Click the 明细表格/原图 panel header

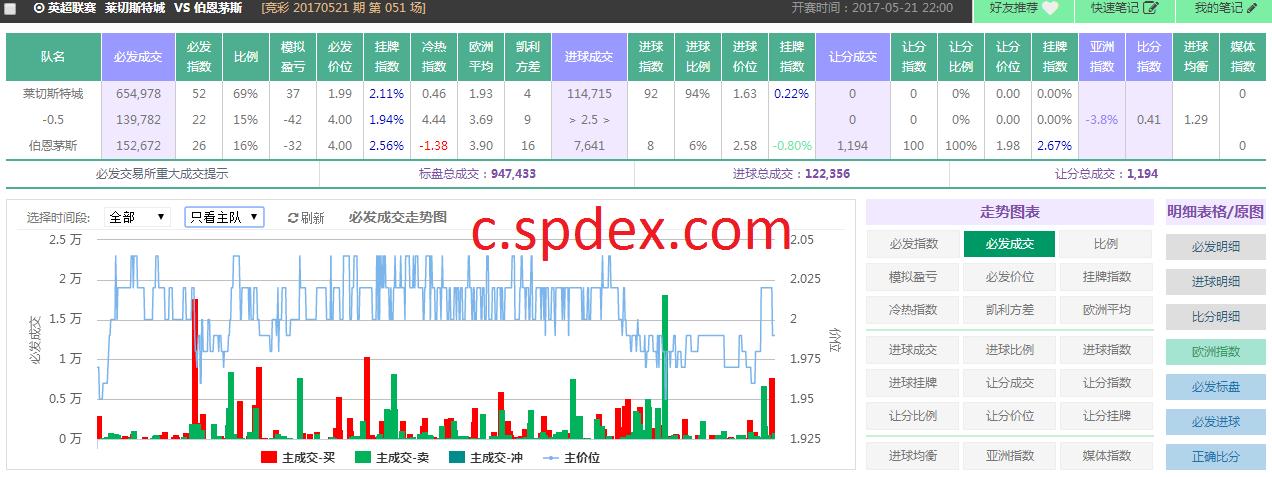click(1215, 212)
